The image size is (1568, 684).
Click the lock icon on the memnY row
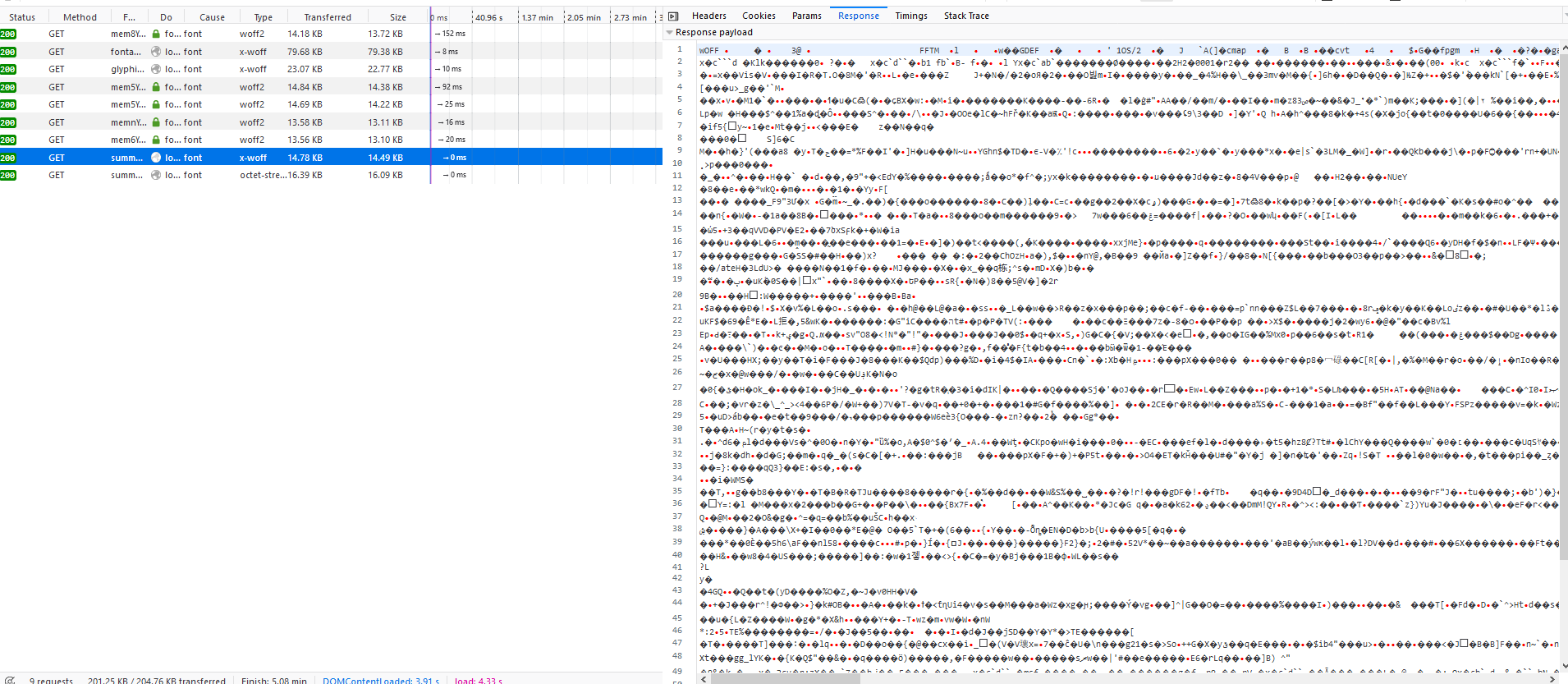point(156,122)
